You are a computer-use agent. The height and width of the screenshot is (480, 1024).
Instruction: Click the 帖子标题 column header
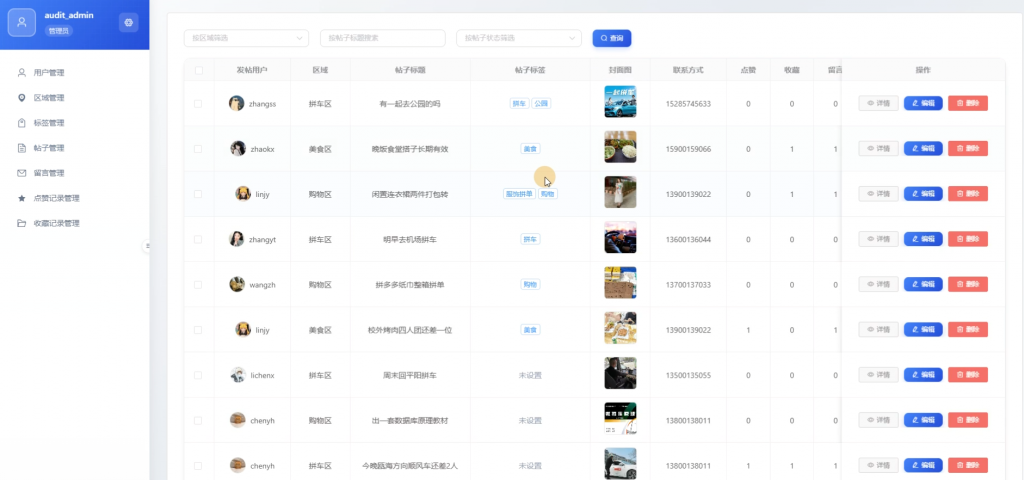(410, 70)
